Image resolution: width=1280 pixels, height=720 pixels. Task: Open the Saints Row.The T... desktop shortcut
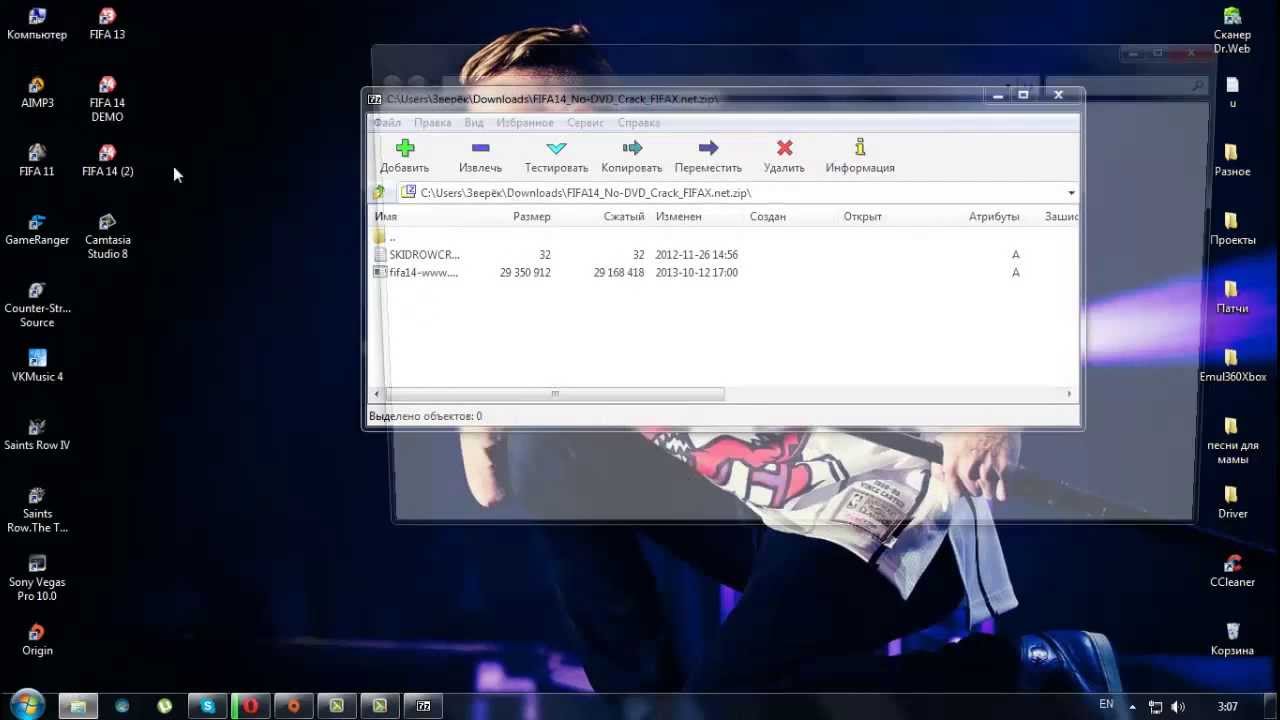pyautogui.click(x=37, y=509)
